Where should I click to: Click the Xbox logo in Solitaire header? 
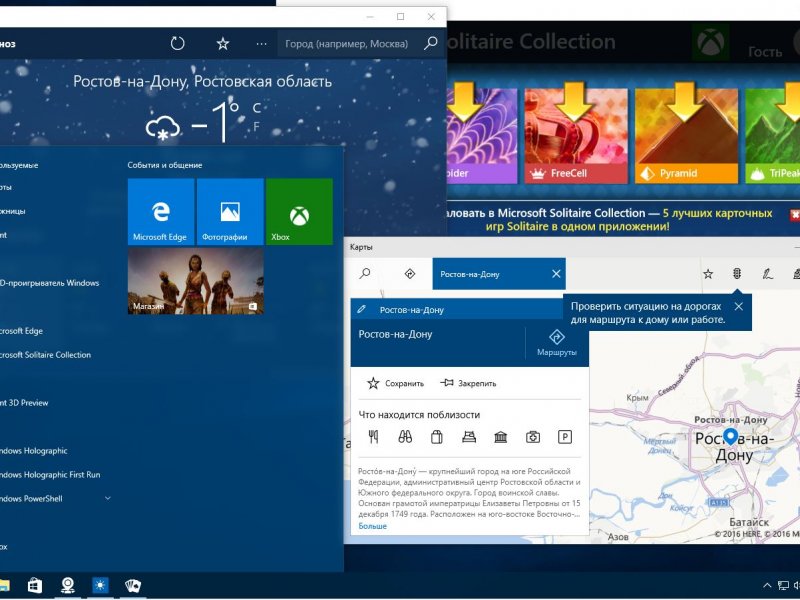(x=710, y=42)
